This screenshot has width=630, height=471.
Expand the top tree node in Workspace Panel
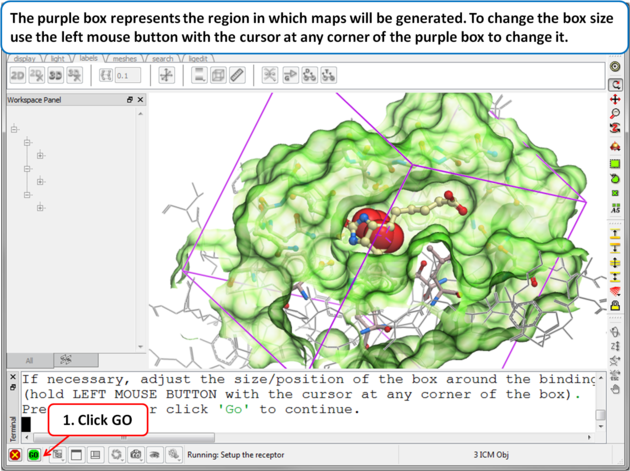15,129
